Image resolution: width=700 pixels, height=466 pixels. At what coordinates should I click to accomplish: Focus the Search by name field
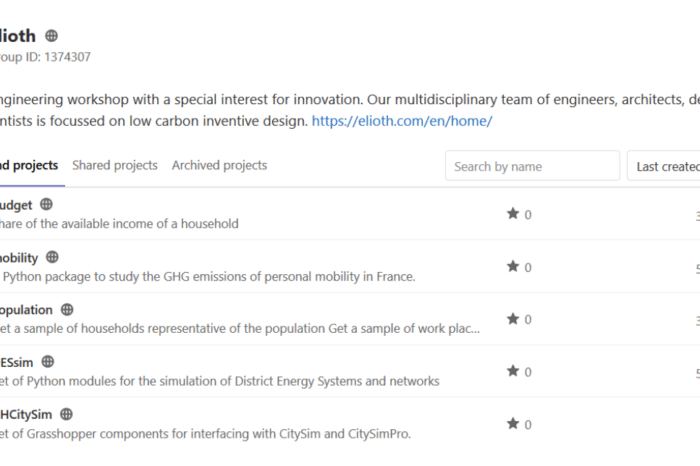pos(532,167)
